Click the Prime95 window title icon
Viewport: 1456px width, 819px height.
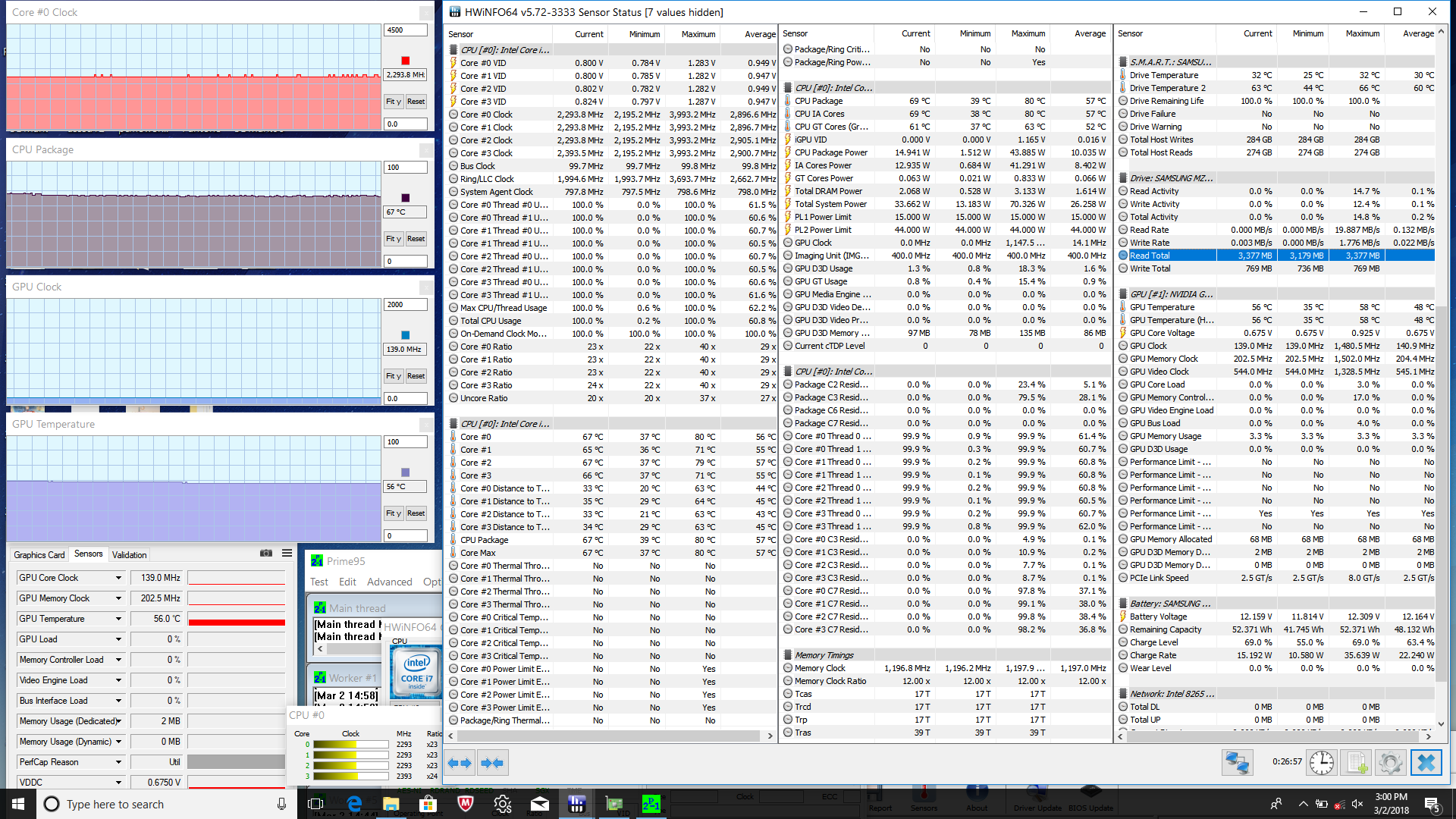pos(317,561)
